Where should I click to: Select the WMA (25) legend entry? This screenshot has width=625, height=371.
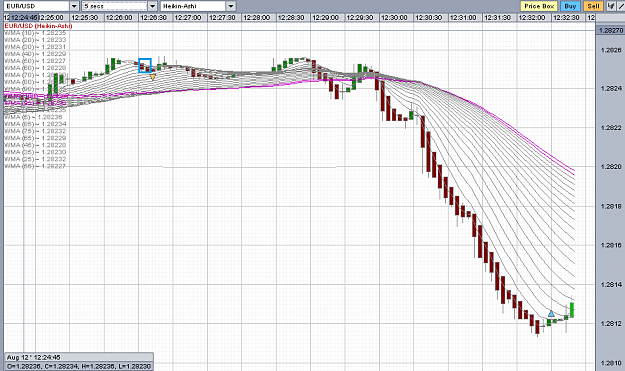(x=35, y=159)
